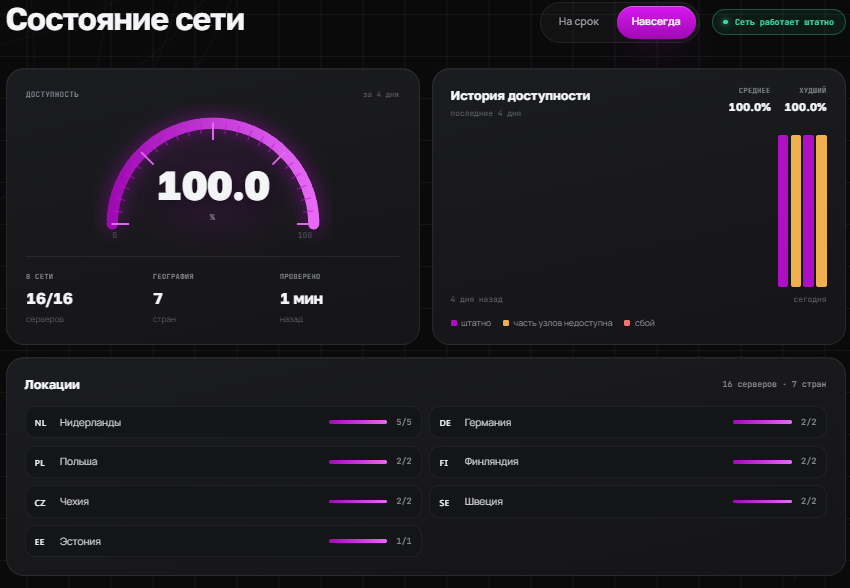The width and height of the screenshot is (850, 588).
Task: Select the "Эстония" location name
Action: [x=80, y=541]
